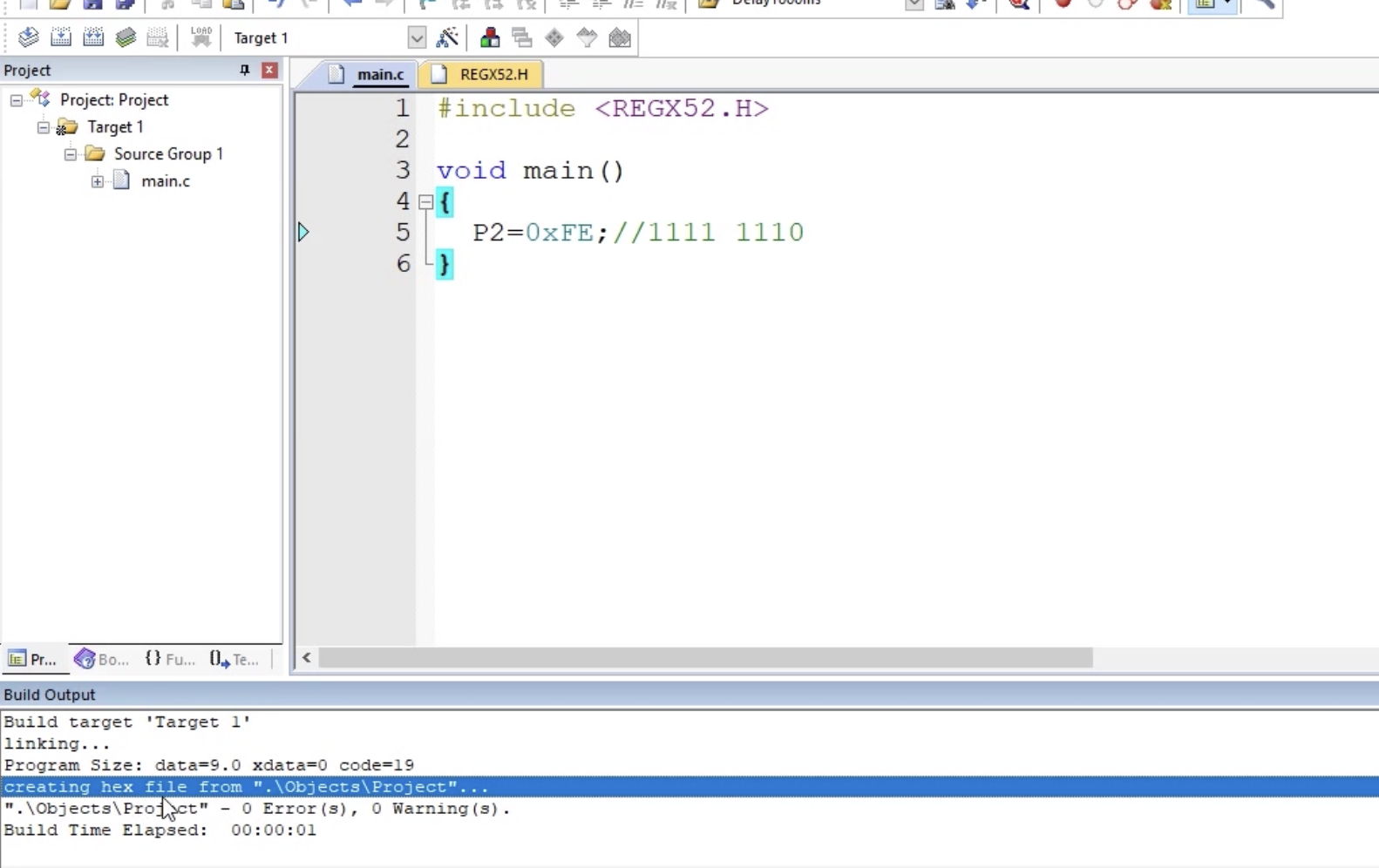1379x868 pixels.
Task: Open the window layout dropdown arrow
Action: (x=1227, y=3)
